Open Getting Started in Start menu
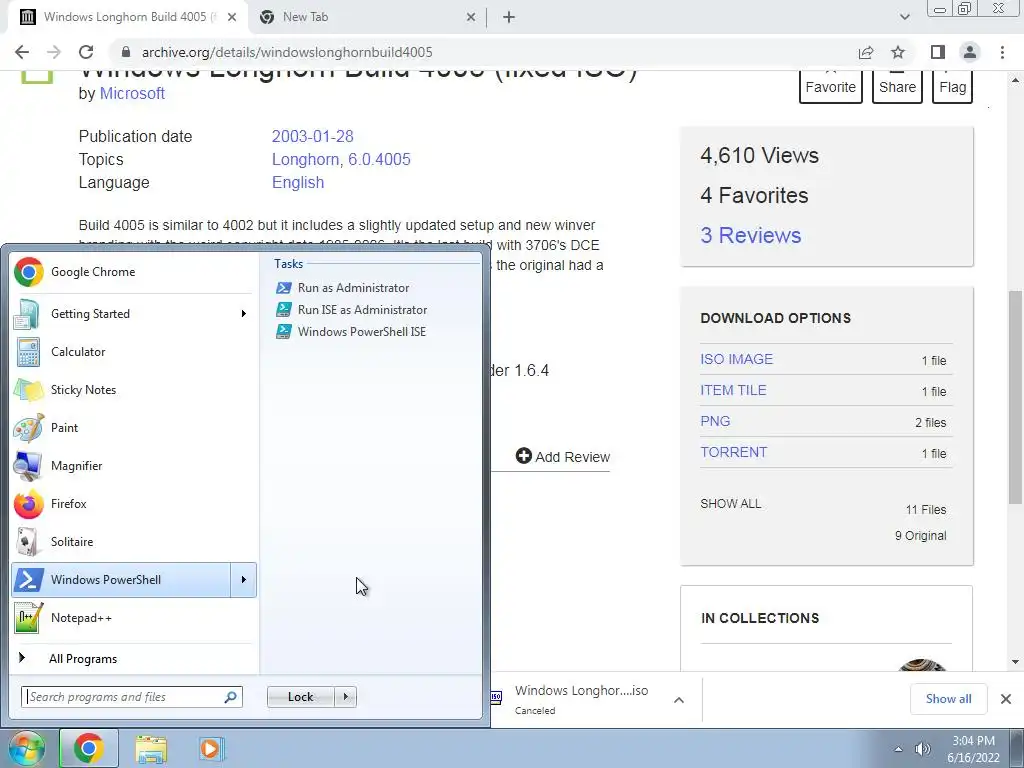Viewport: 1024px width, 768px height. (x=133, y=314)
